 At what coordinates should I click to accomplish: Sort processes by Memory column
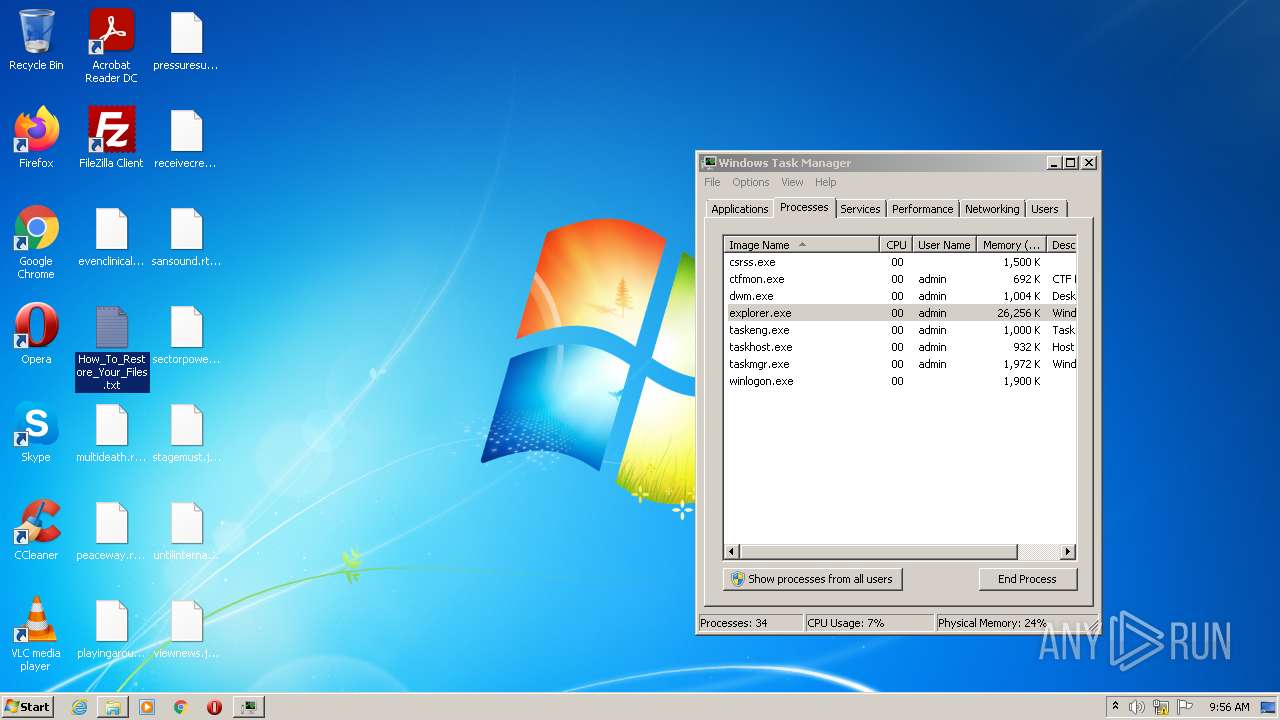(x=1011, y=244)
